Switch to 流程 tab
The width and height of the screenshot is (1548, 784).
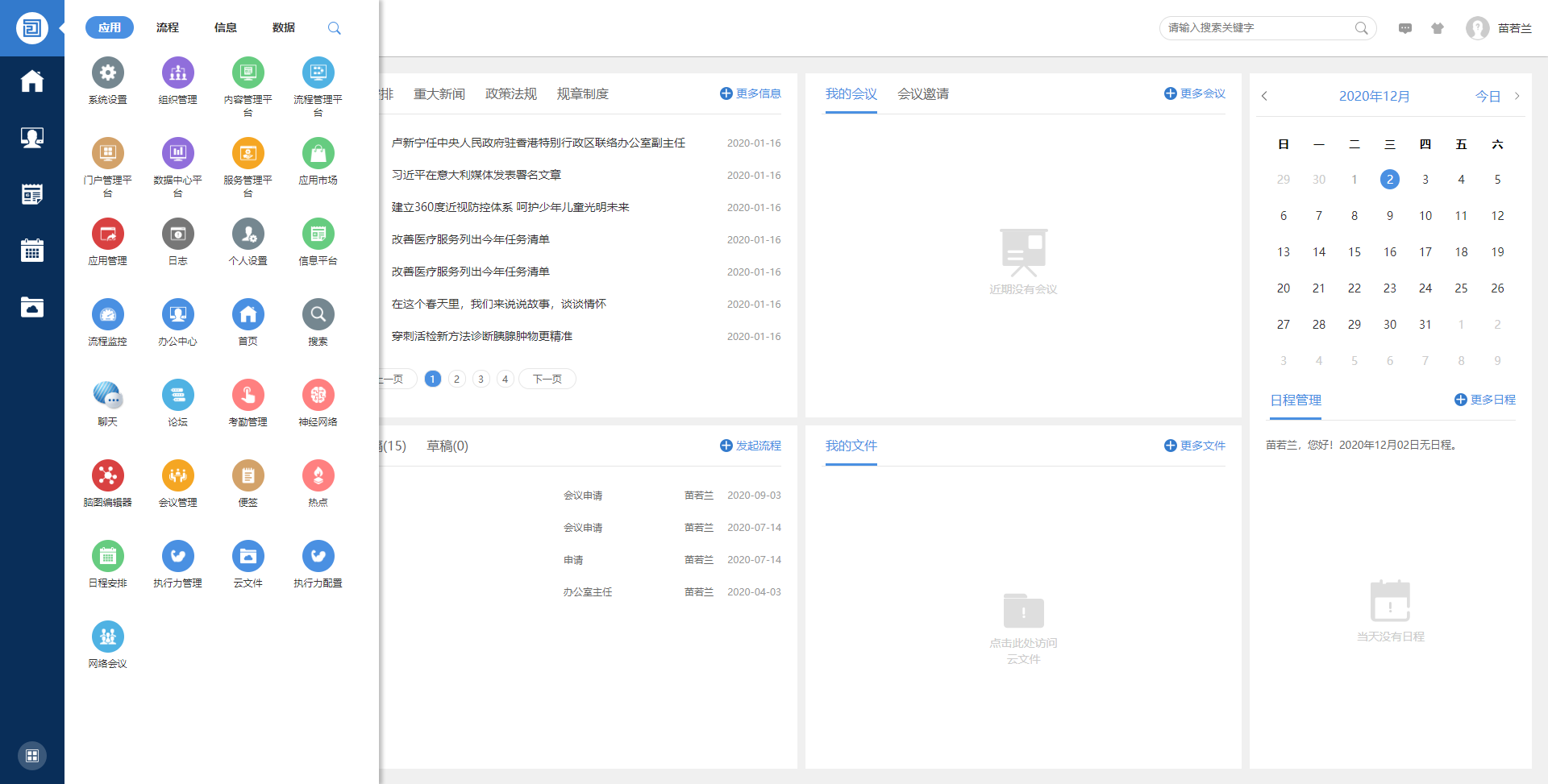coord(168,27)
